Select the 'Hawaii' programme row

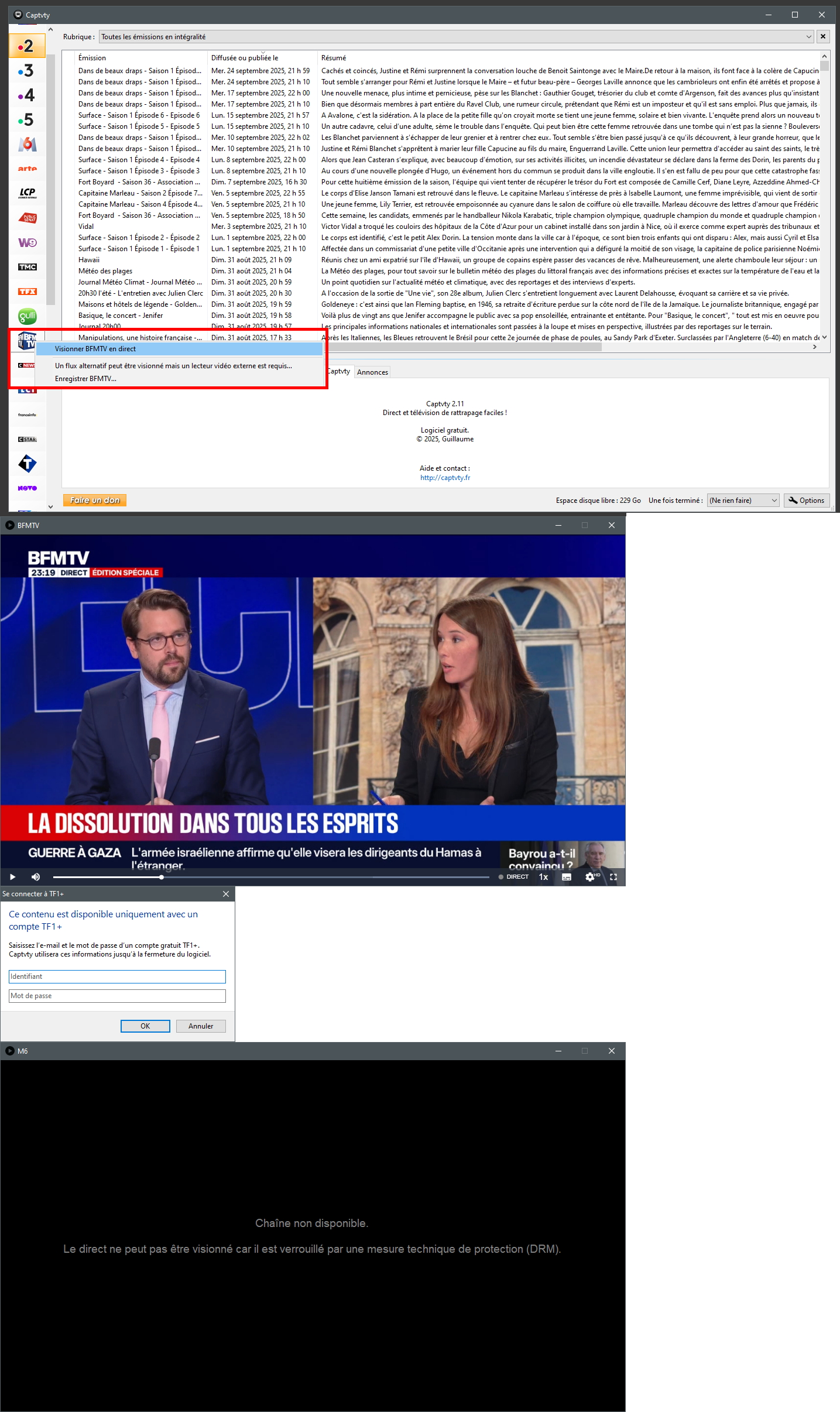click(x=448, y=260)
